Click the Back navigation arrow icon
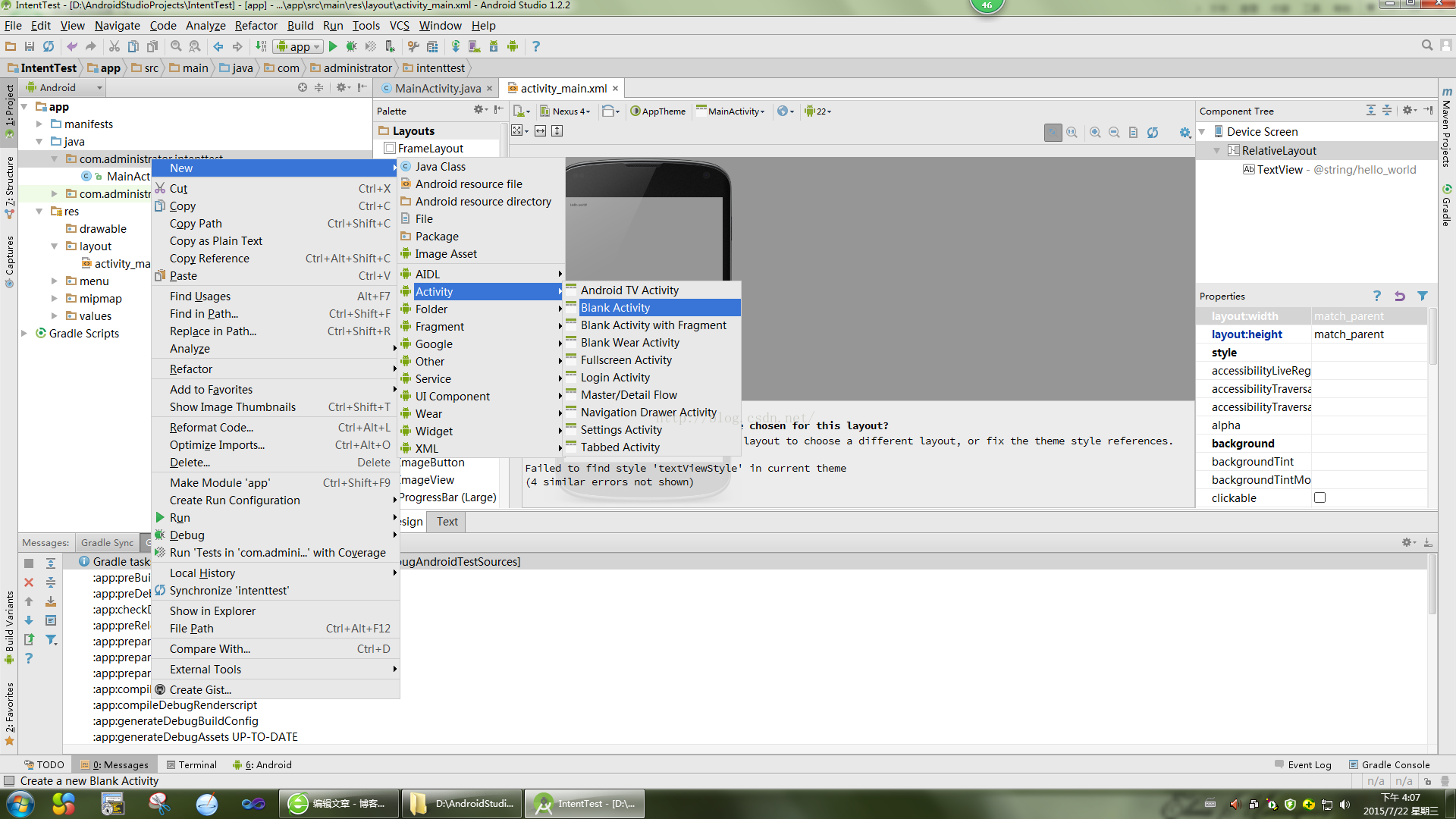1456x819 pixels. tap(218, 46)
